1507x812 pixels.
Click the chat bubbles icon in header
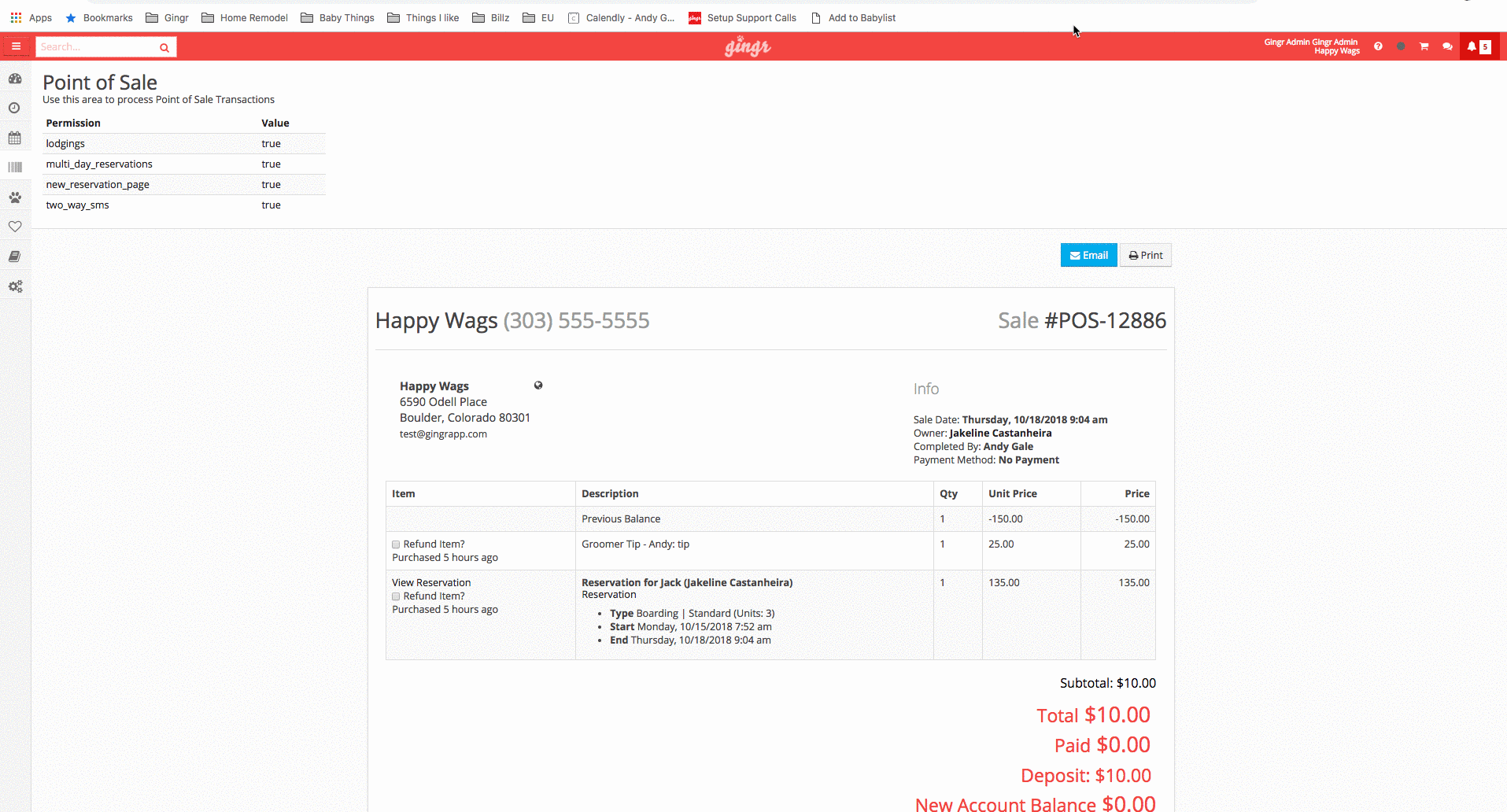tap(1447, 46)
